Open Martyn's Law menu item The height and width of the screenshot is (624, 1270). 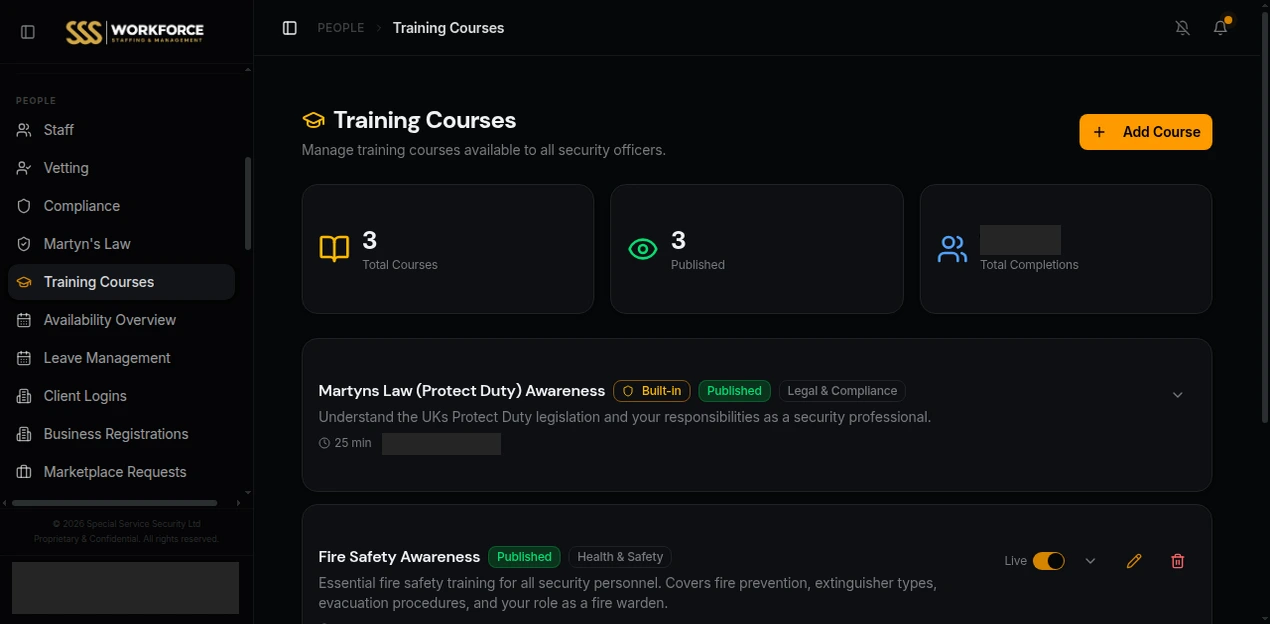(x=121, y=244)
